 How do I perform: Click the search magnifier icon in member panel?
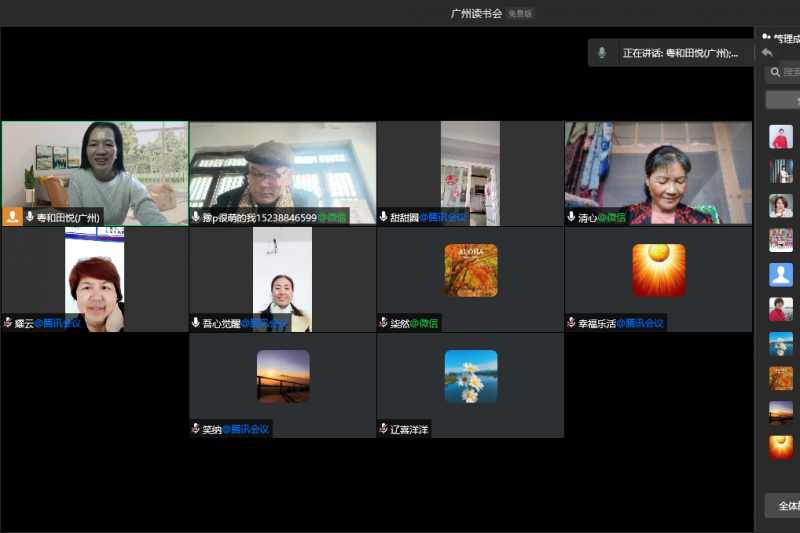coord(775,72)
